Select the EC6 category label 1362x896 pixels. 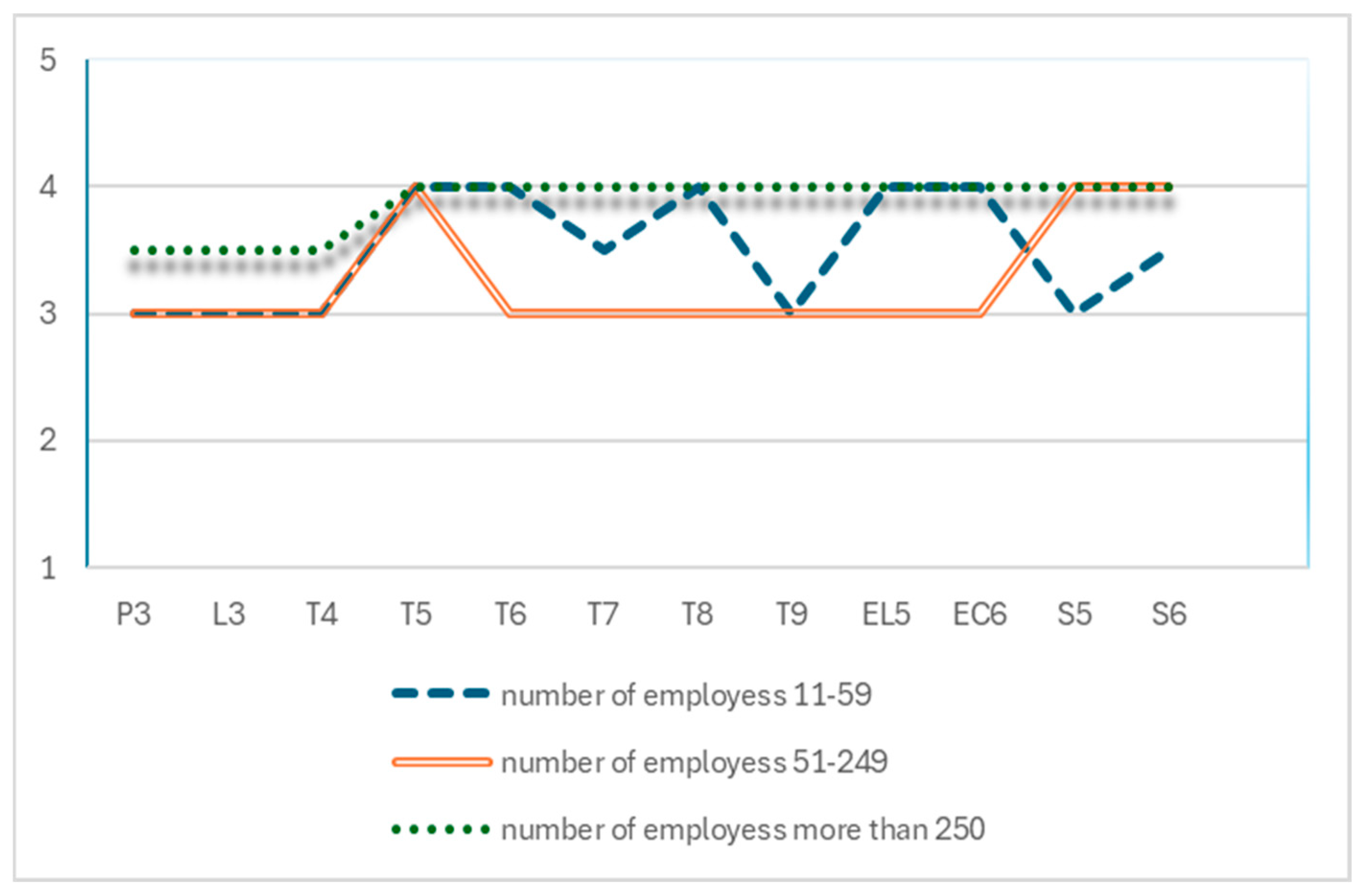tap(980, 615)
